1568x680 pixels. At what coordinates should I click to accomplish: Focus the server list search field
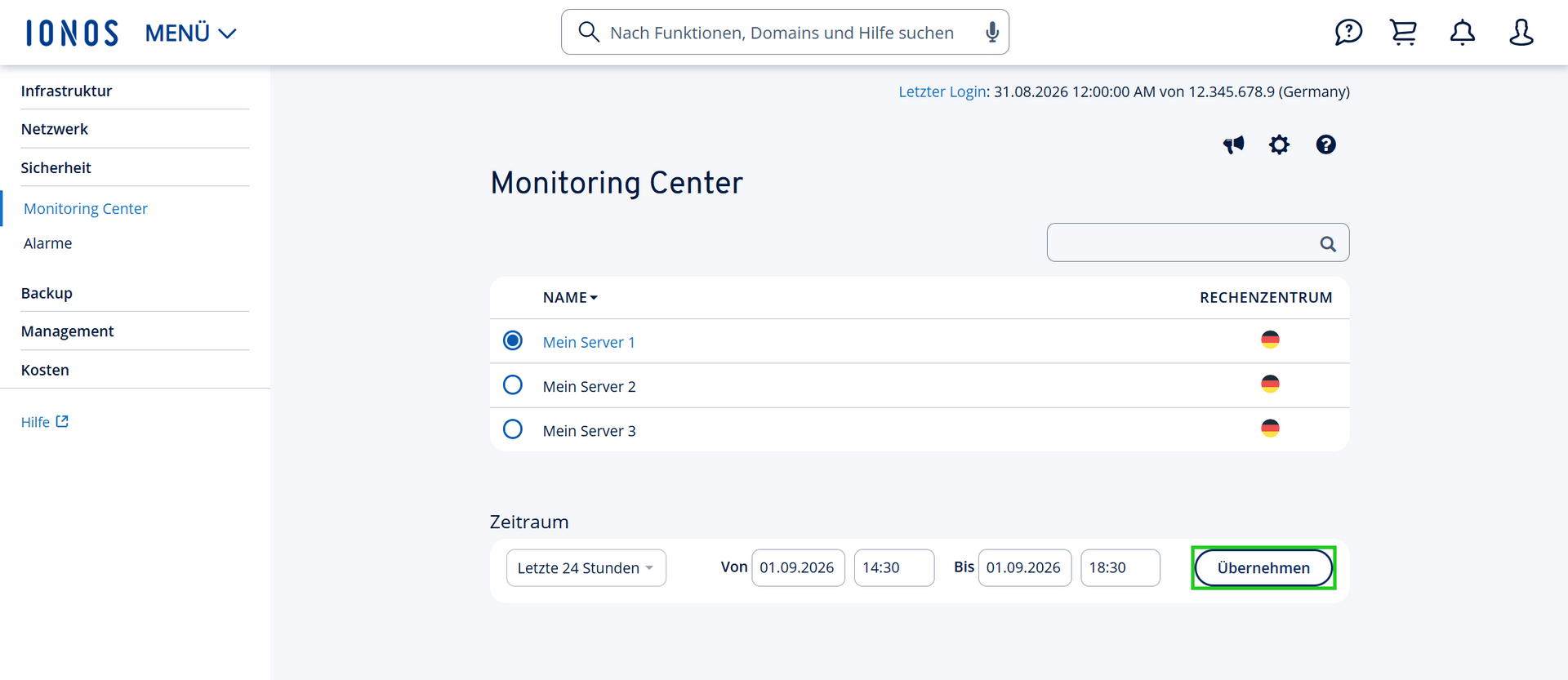pyautogui.click(x=1197, y=242)
